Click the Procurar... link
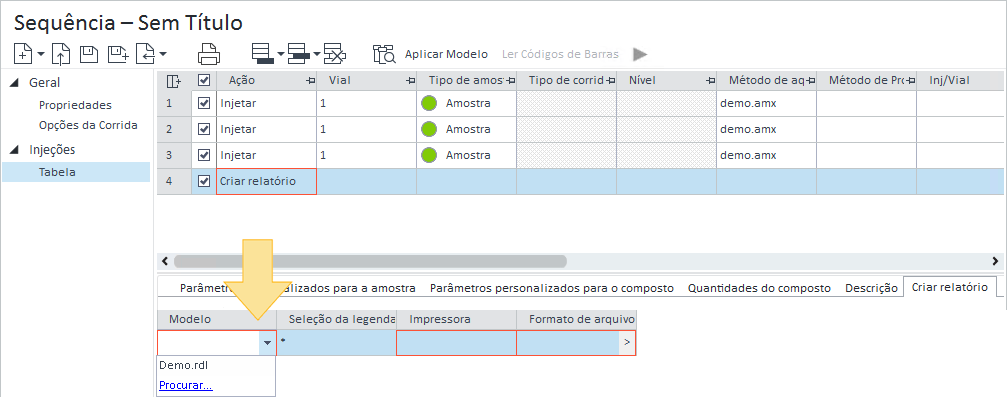1007x397 pixels. [186, 385]
